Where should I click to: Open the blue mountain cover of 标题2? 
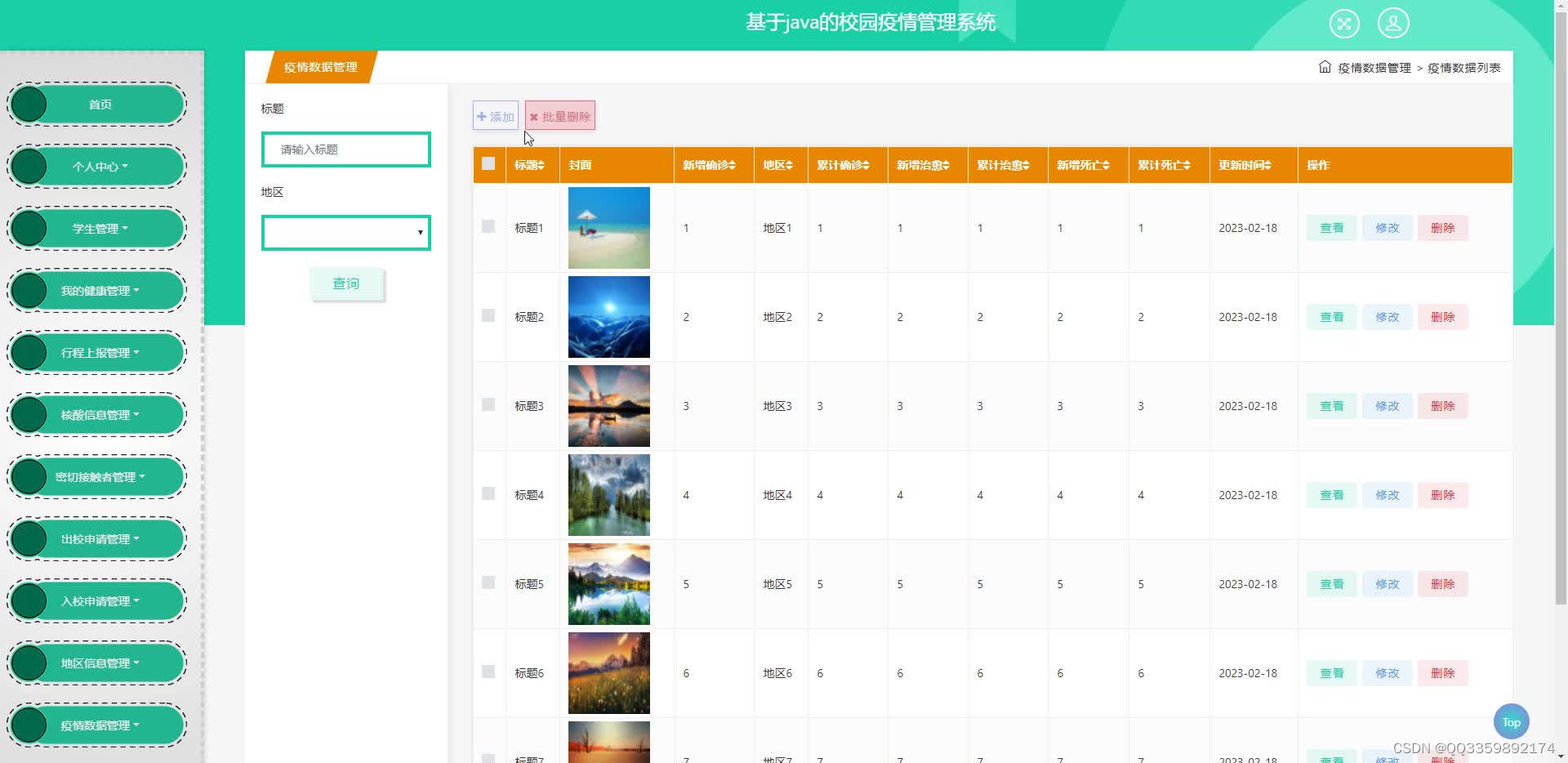tap(609, 317)
